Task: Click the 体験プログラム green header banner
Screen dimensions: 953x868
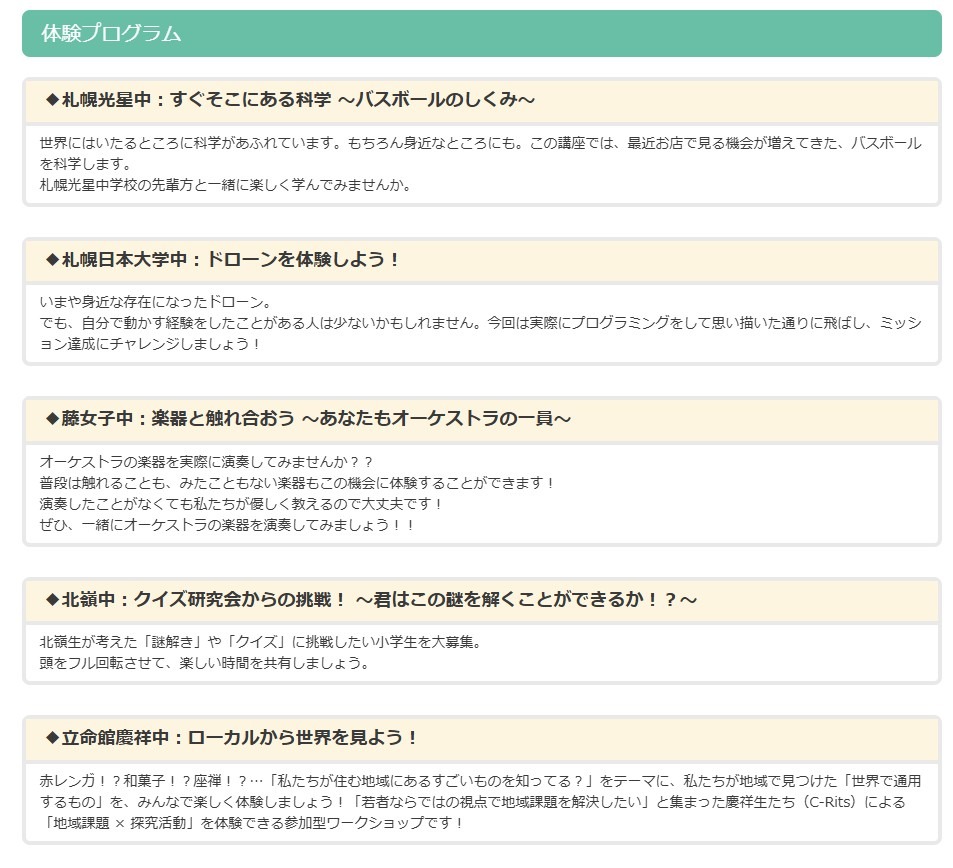Action: tap(481, 33)
